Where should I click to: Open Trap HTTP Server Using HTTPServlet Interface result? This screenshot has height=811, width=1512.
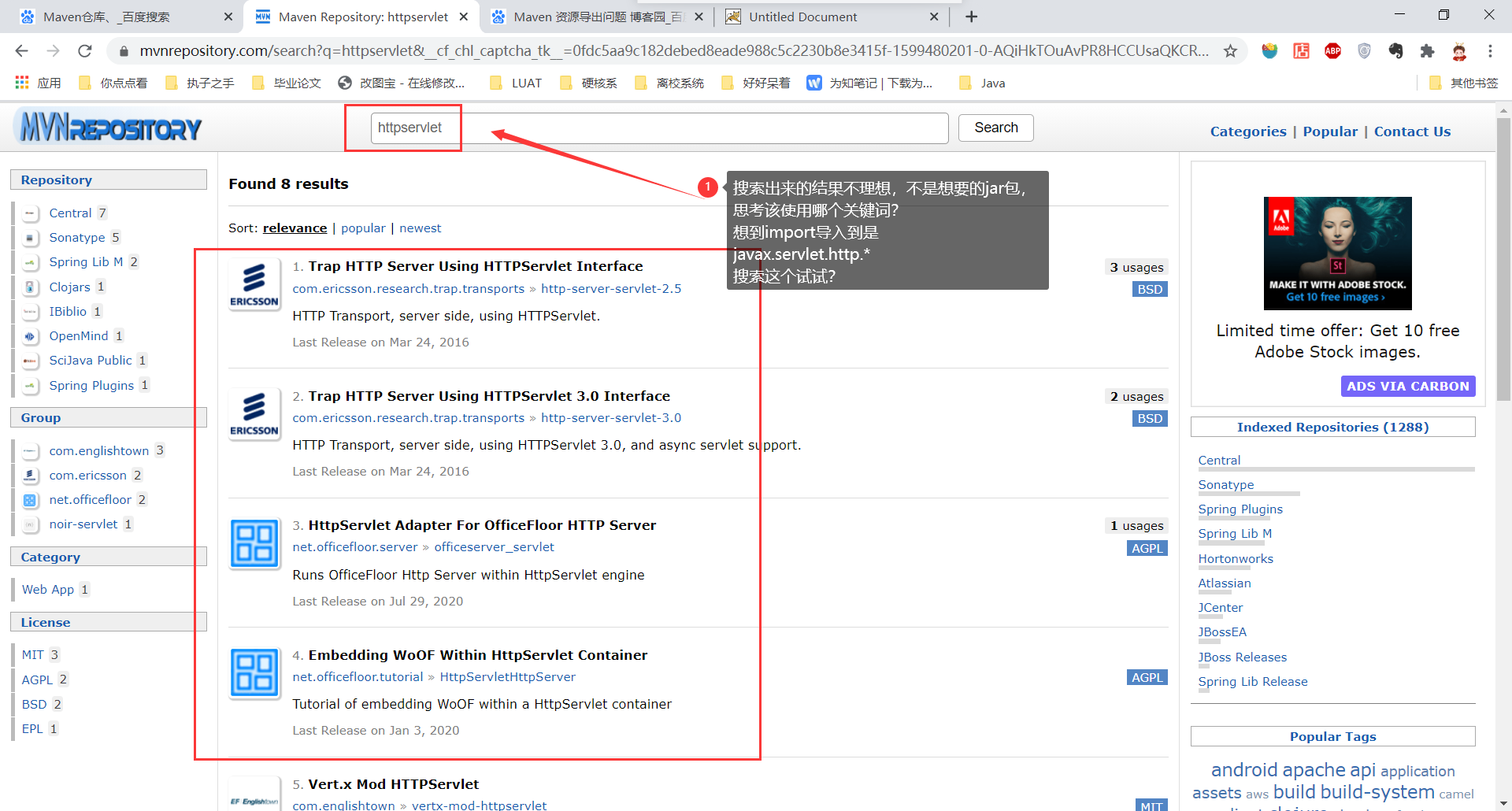[476, 266]
